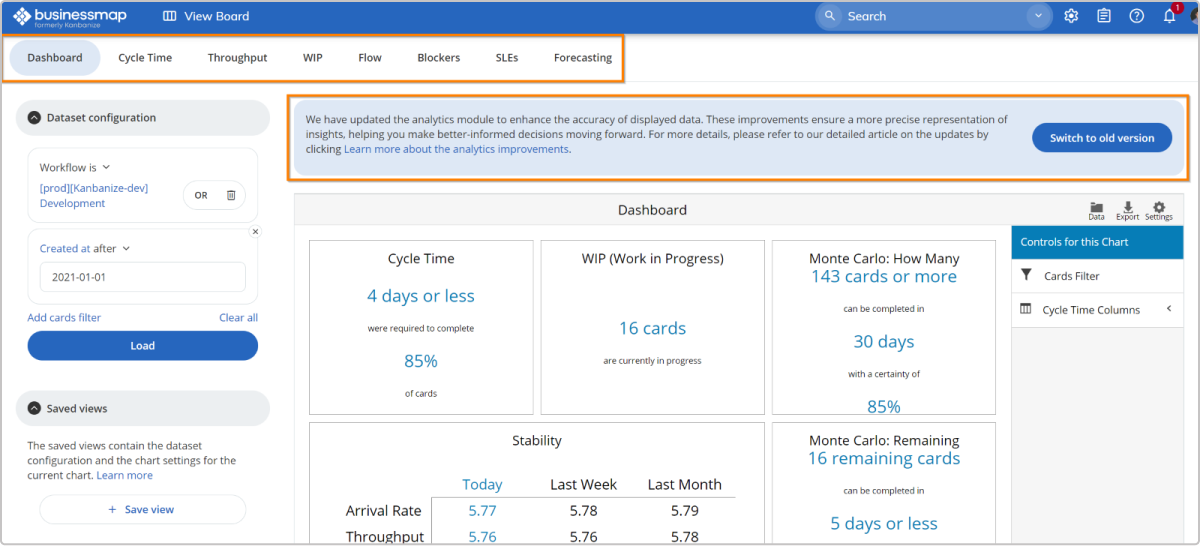Remove the Created at filter
The height and width of the screenshot is (546, 1200).
(255, 232)
